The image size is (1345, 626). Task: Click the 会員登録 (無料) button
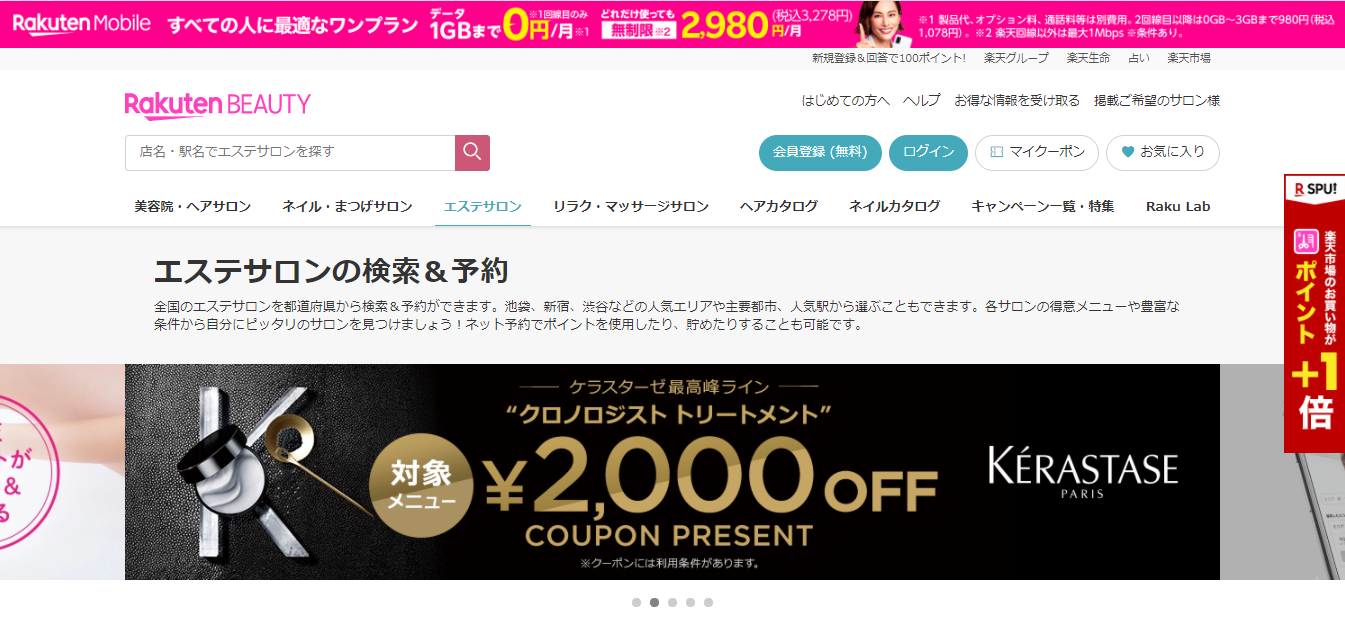[x=820, y=152]
